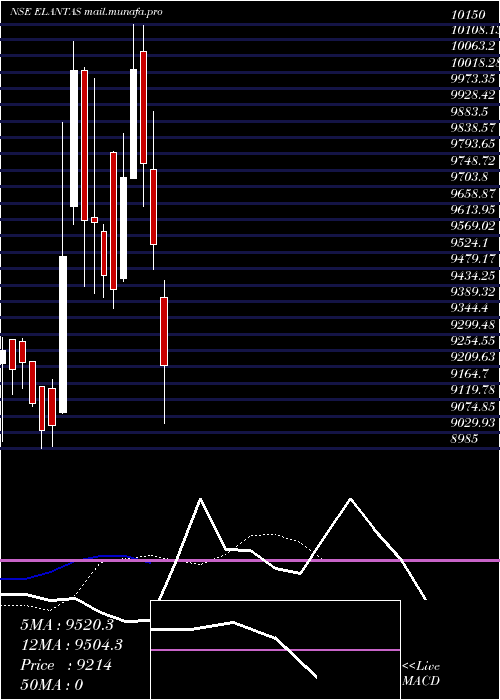
Task: Select the 9613.95 price level label
Action: click(x=473, y=209)
